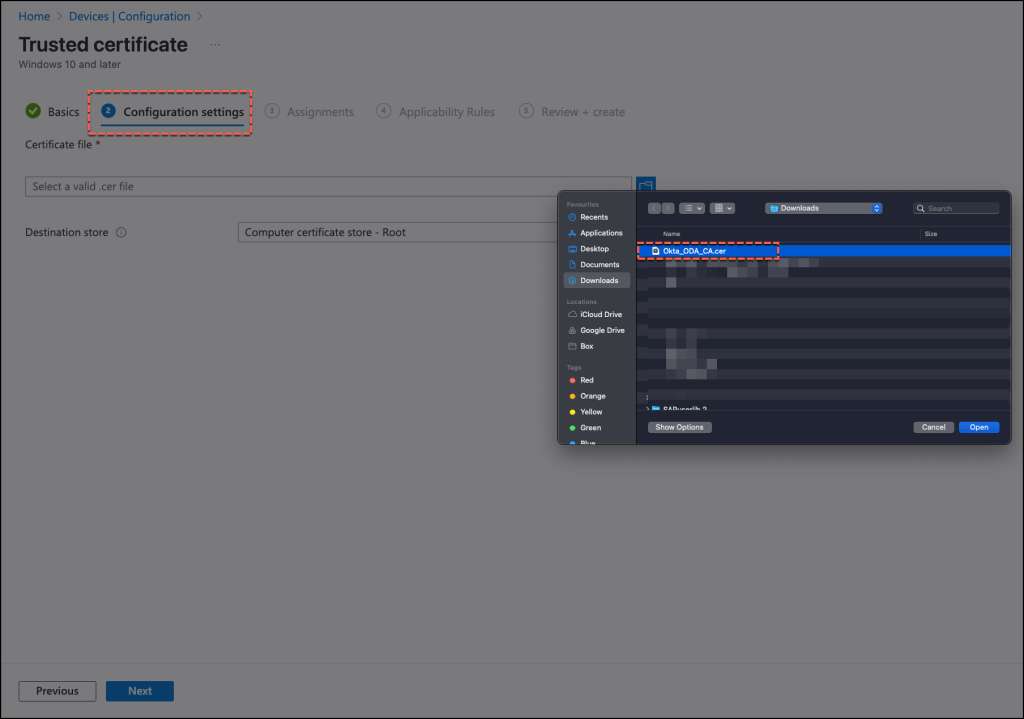Click the folder browse icon beside certificate field
Viewport: 1024px width, 719px height.
(x=646, y=186)
